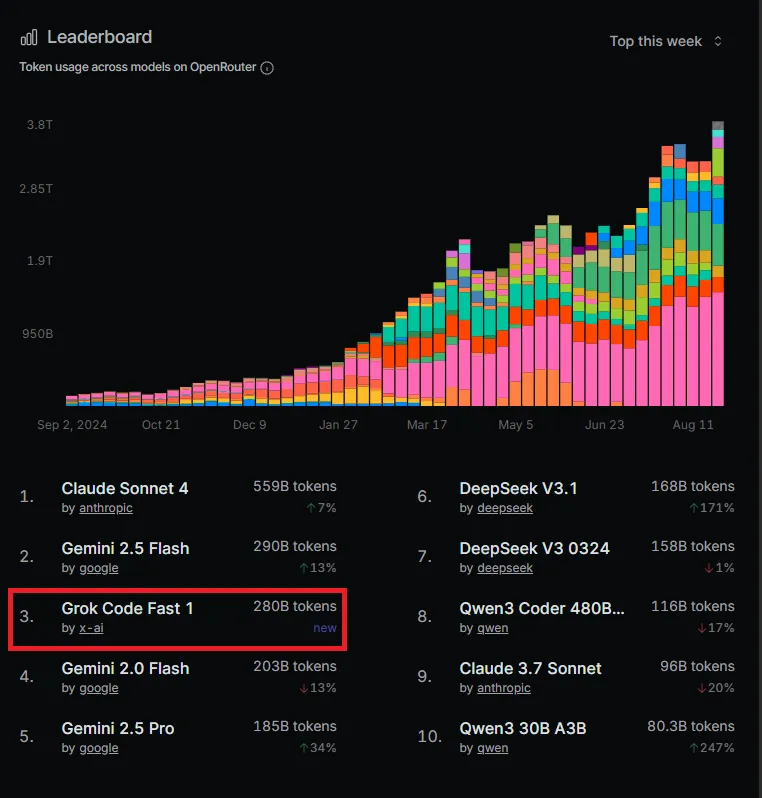762x798 pixels.
Task: Click the new badge on Grok Code Fast 1
Action: click(x=325, y=628)
